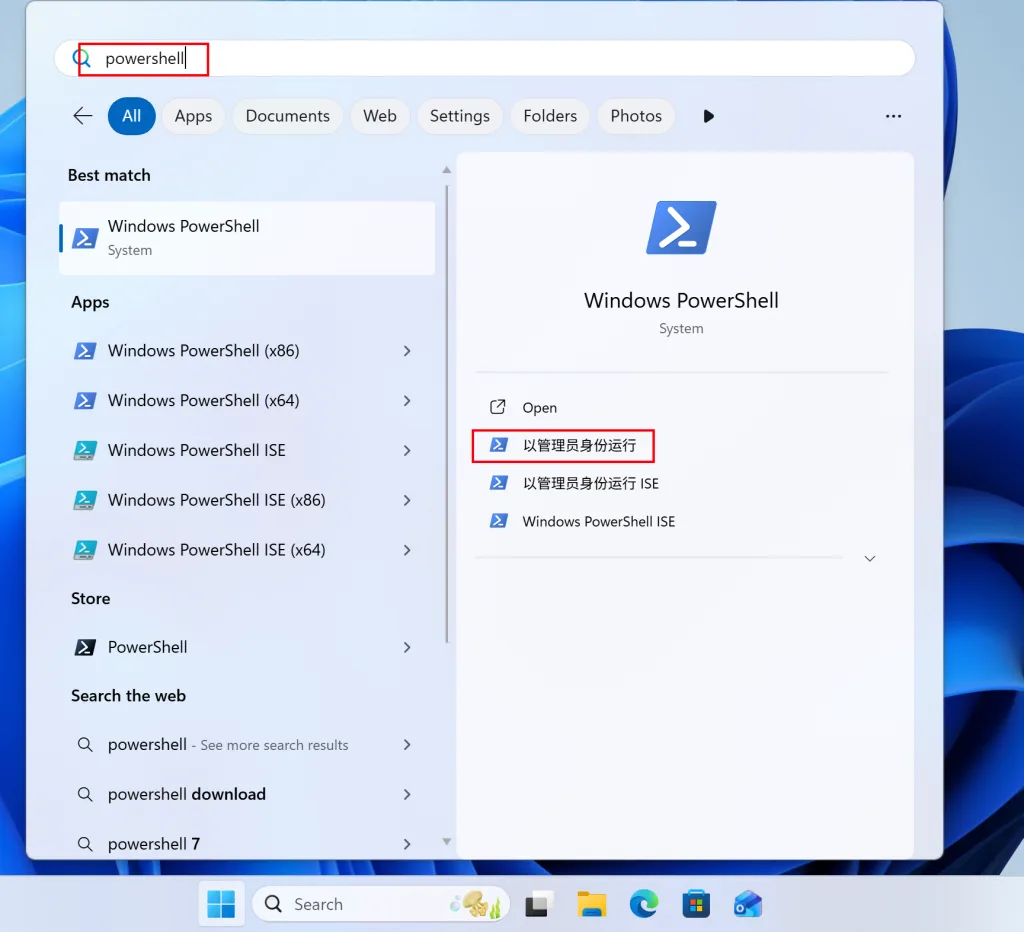Select the Settings filter tab
The height and width of the screenshot is (932, 1024).
(x=459, y=116)
